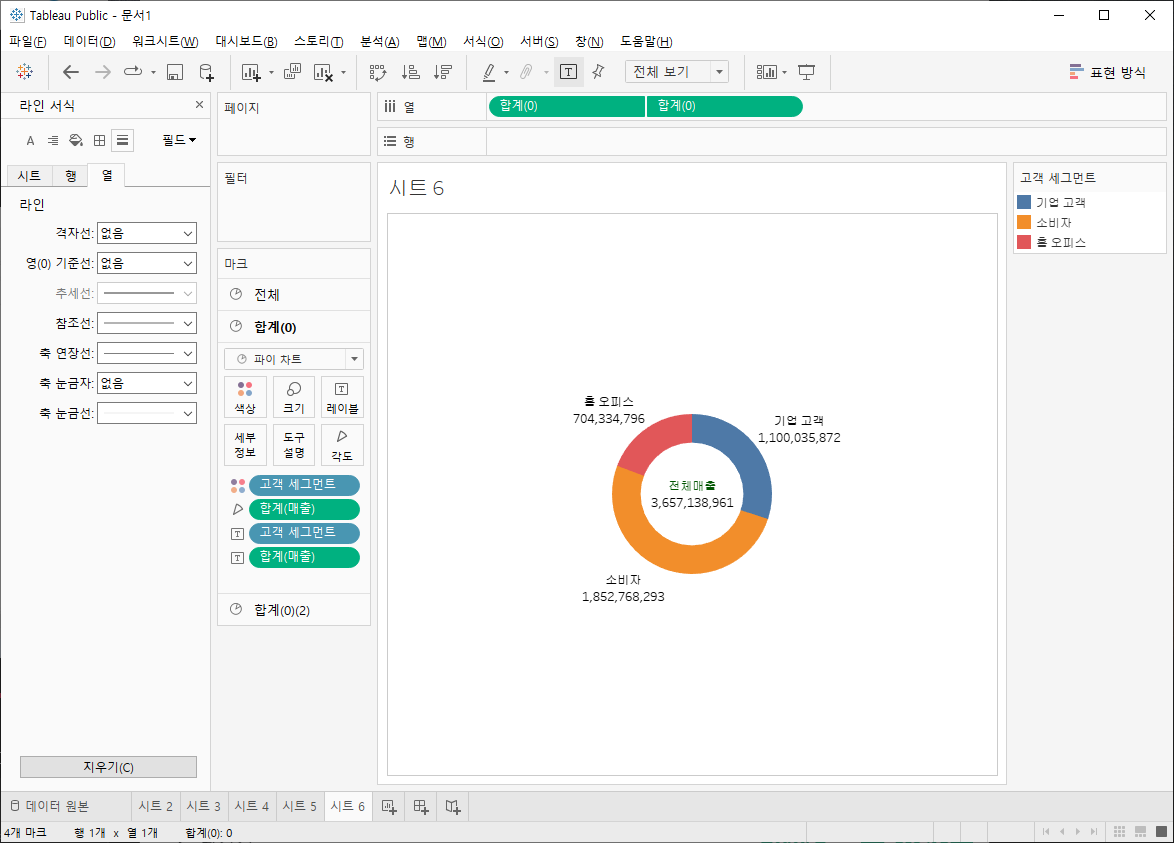Open the 표현 방식 Show Me panel
The width and height of the screenshot is (1174, 843).
click(1107, 72)
